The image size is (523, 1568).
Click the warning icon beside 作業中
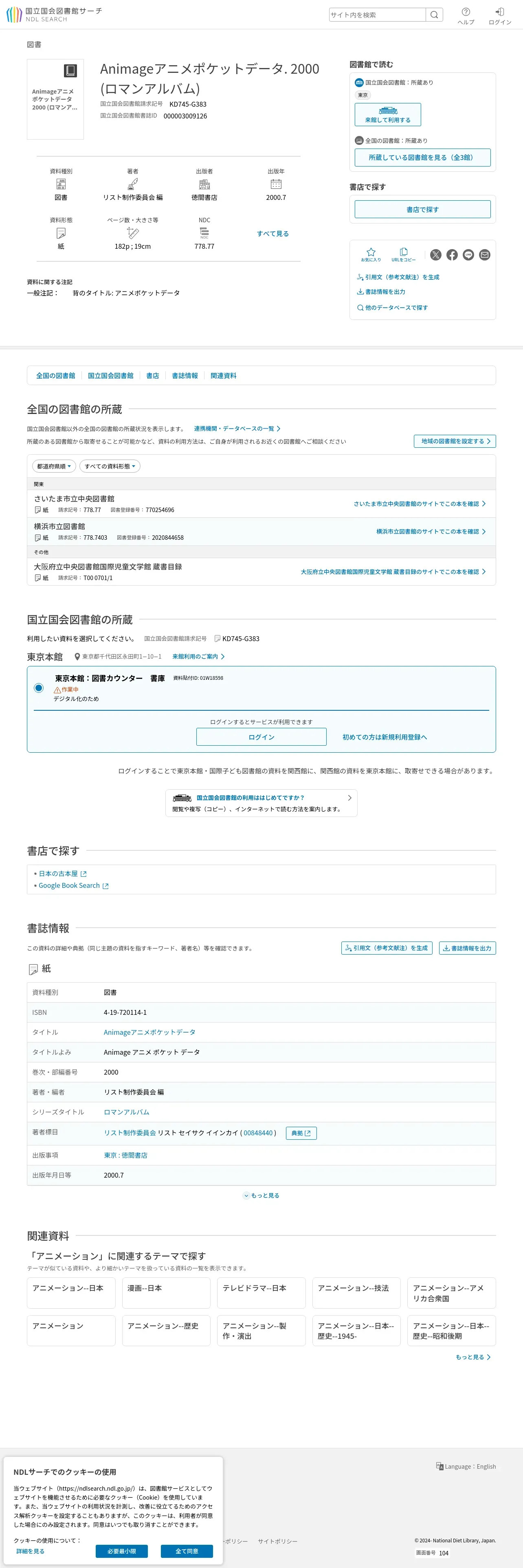pos(57,690)
